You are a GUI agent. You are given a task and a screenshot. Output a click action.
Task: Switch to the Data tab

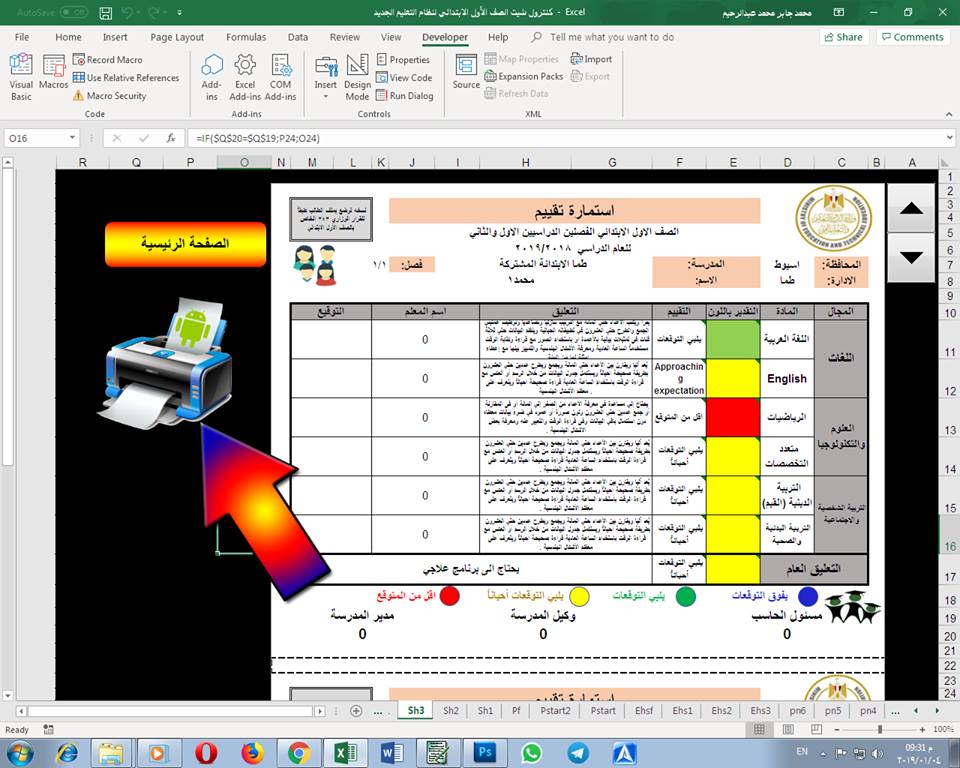click(298, 37)
